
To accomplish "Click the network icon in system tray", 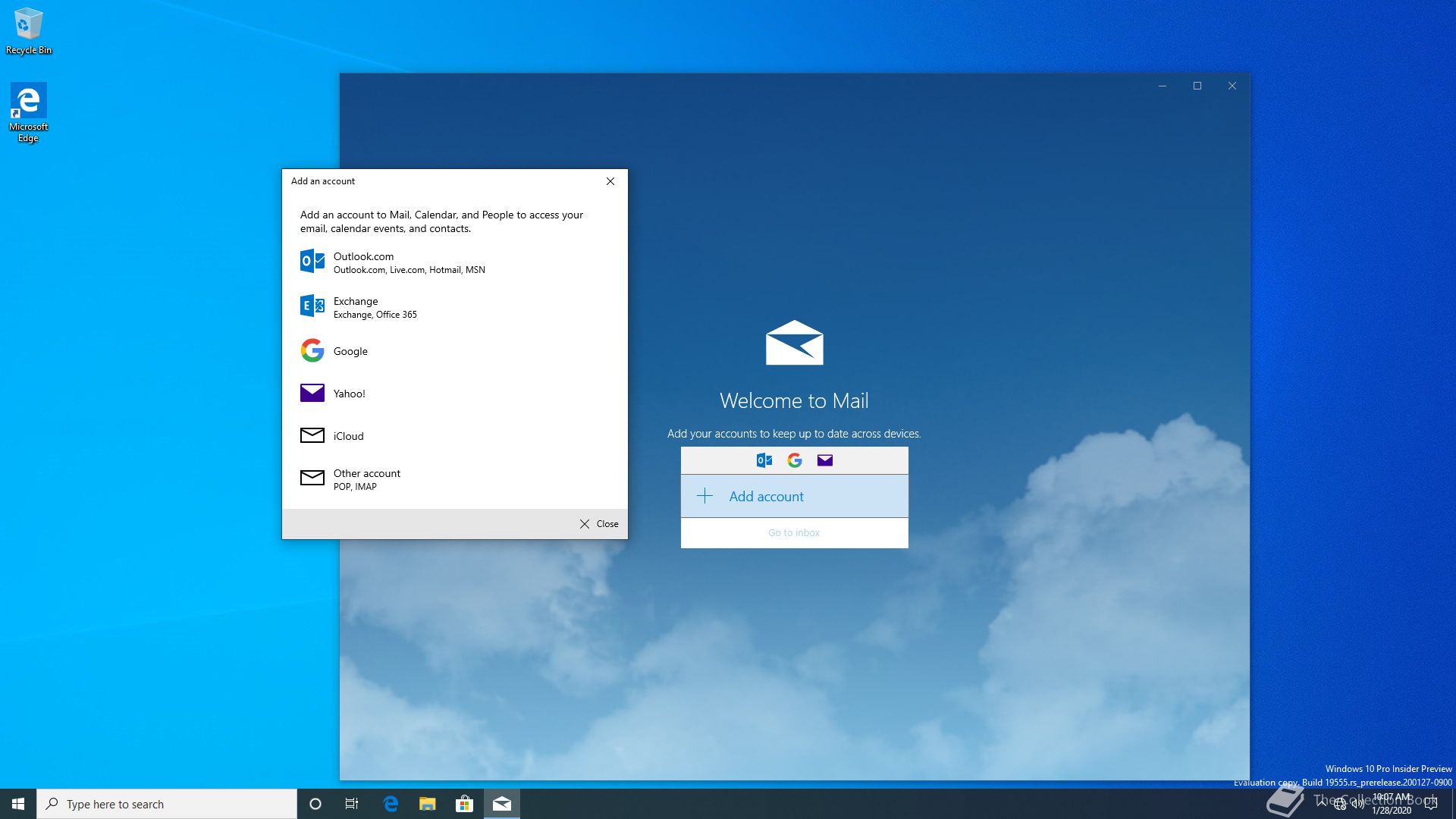I will pos(1340,804).
